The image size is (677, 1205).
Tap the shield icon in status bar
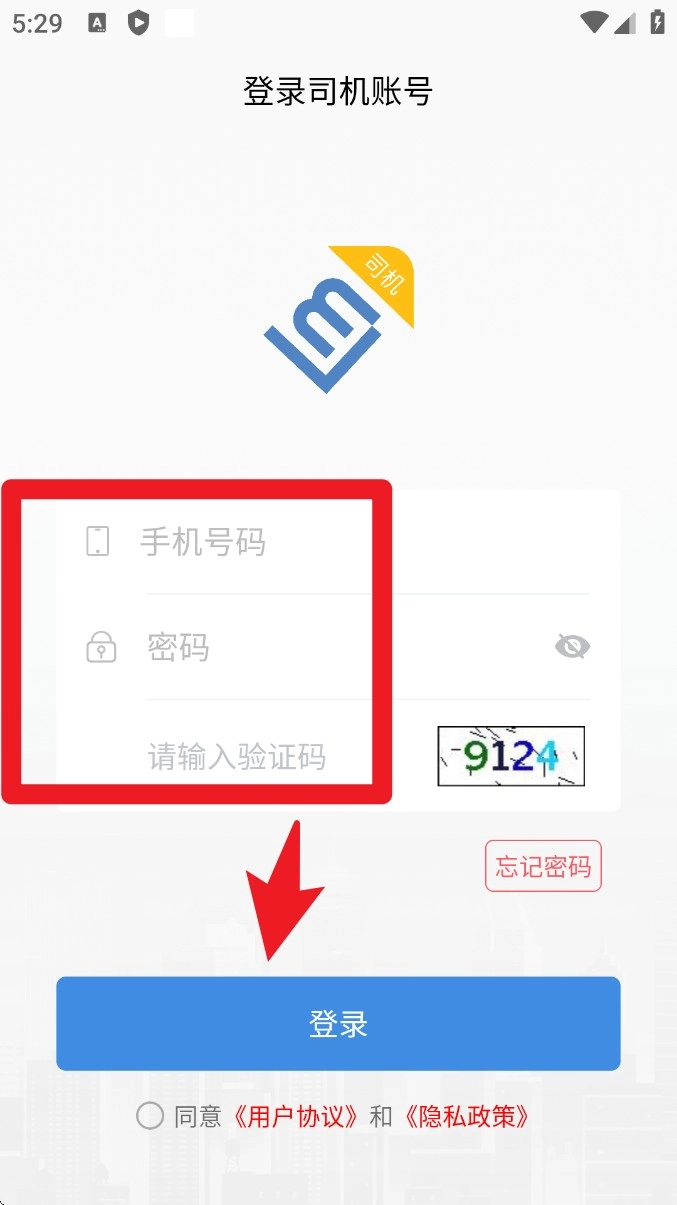pos(139,24)
